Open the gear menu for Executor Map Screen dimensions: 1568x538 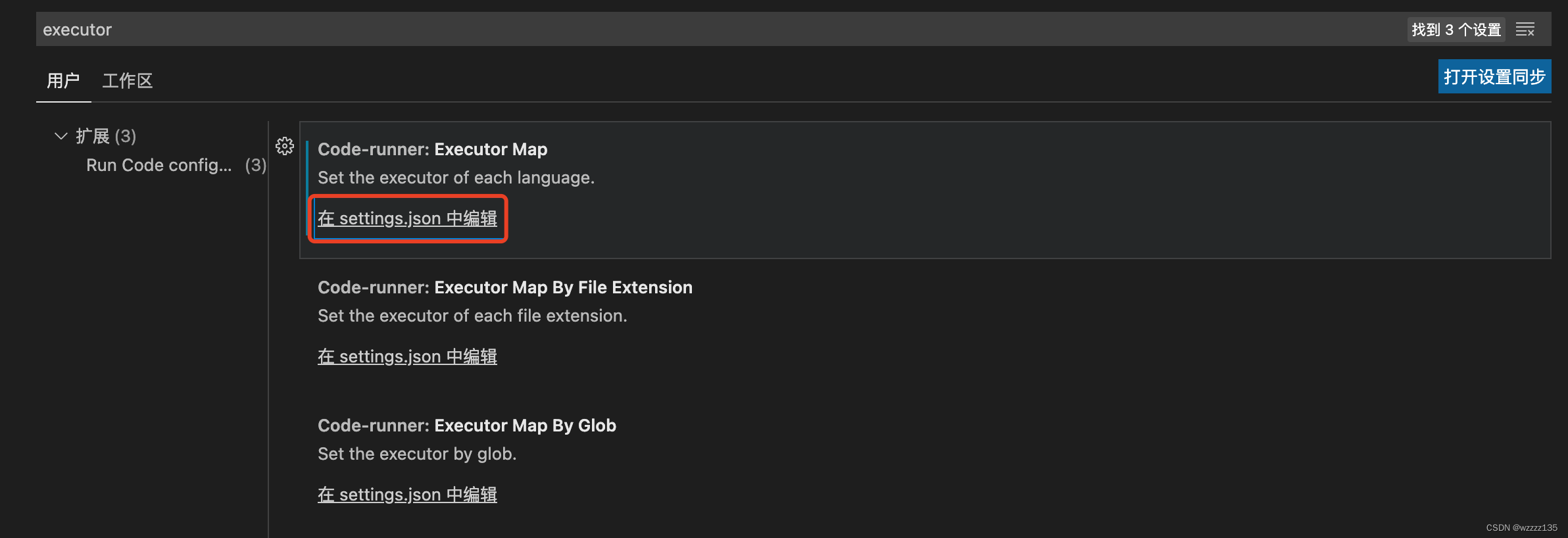point(285,146)
